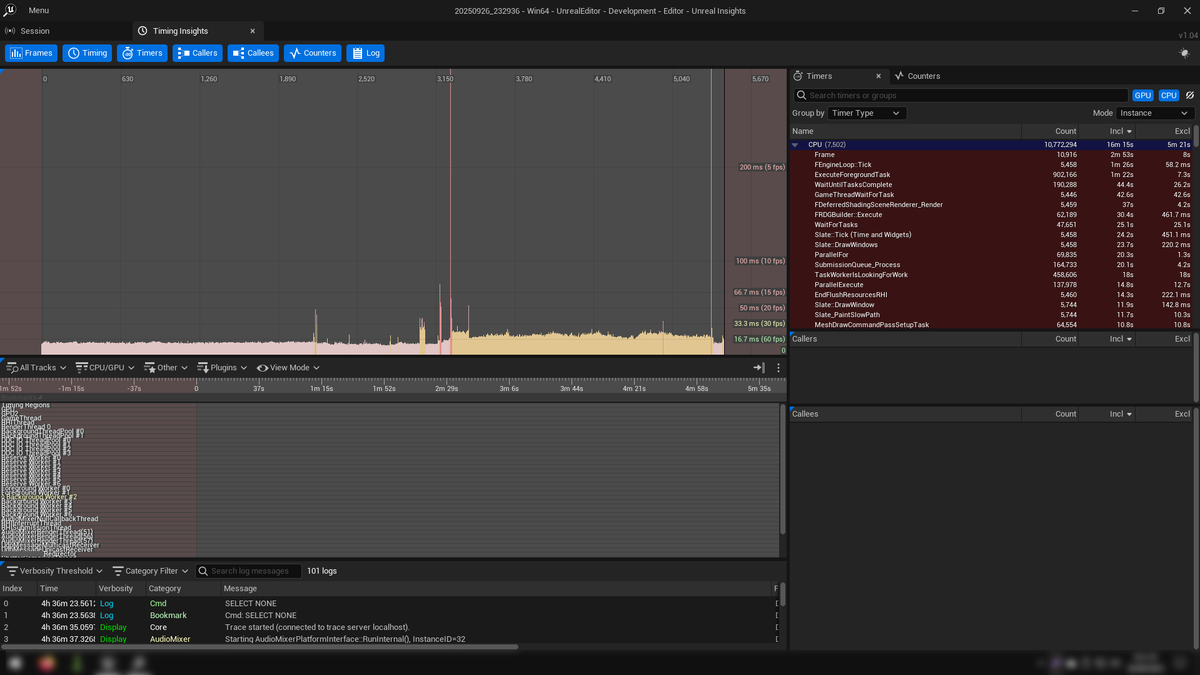
Task: Toggle the Timing panel button
Action: (88, 53)
